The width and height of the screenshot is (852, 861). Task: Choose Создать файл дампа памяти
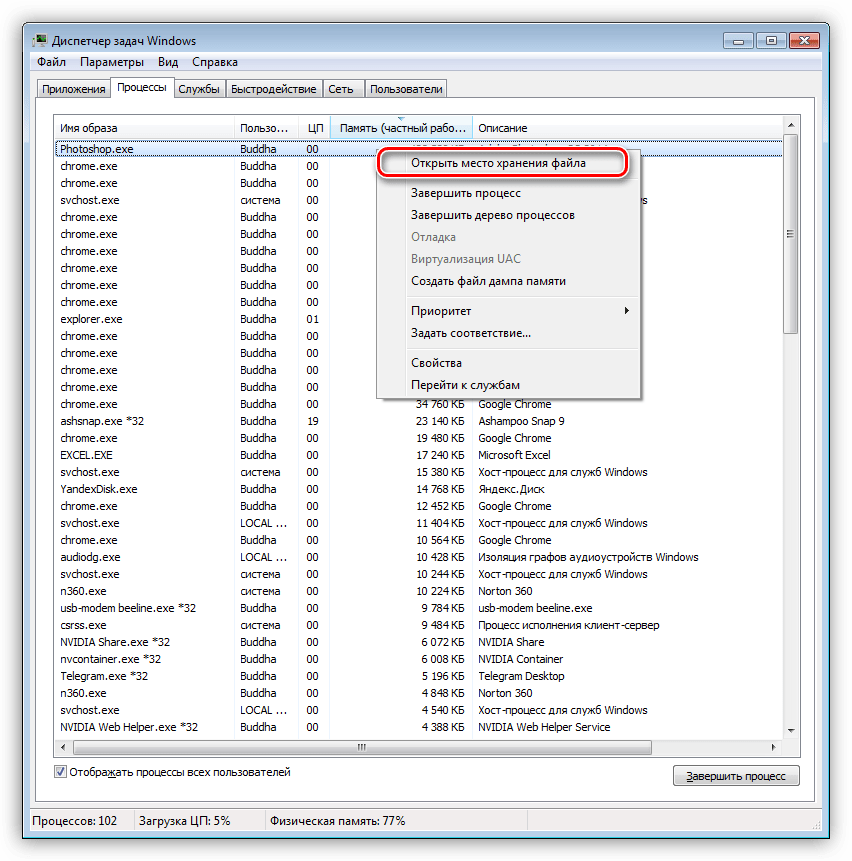(508, 281)
